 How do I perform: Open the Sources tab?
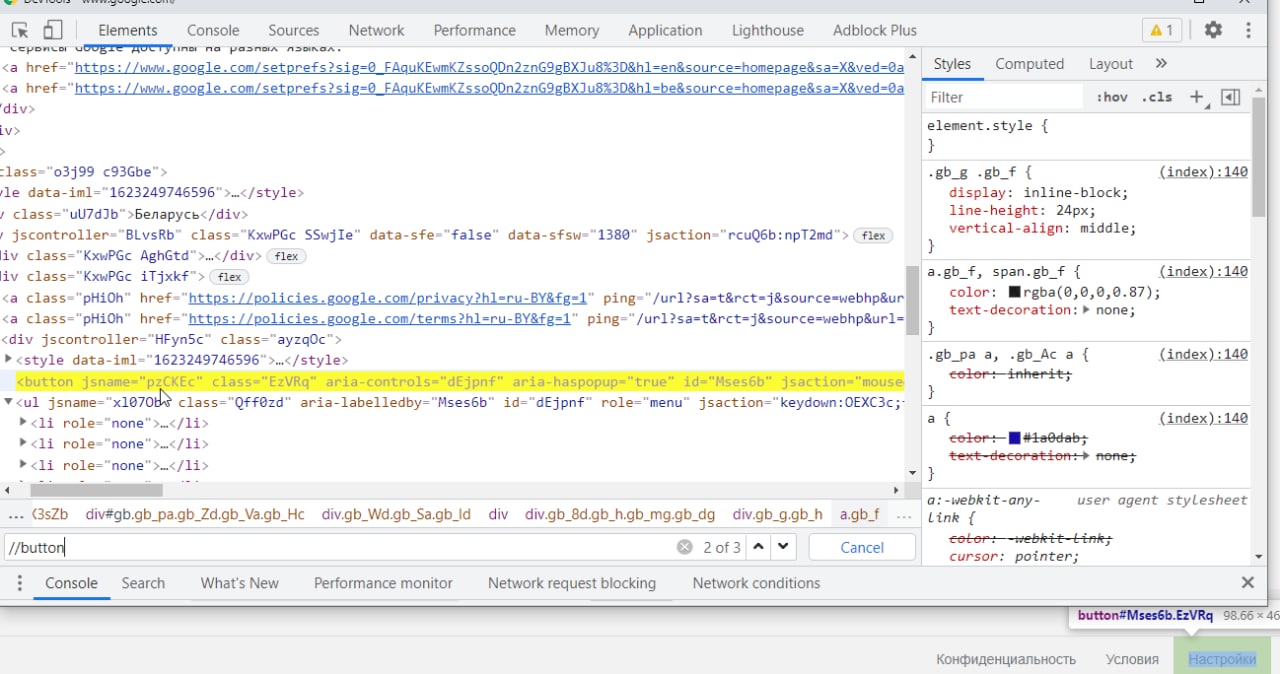[294, 30]
